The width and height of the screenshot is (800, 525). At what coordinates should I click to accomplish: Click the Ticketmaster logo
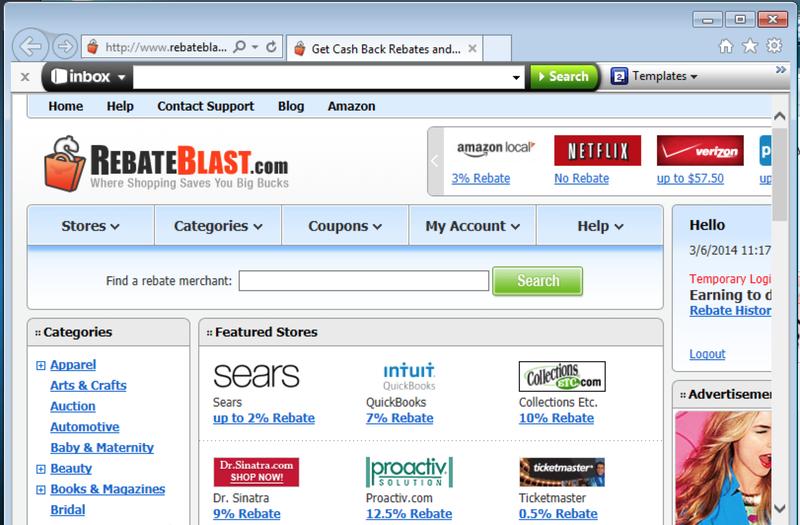[562, 472]
